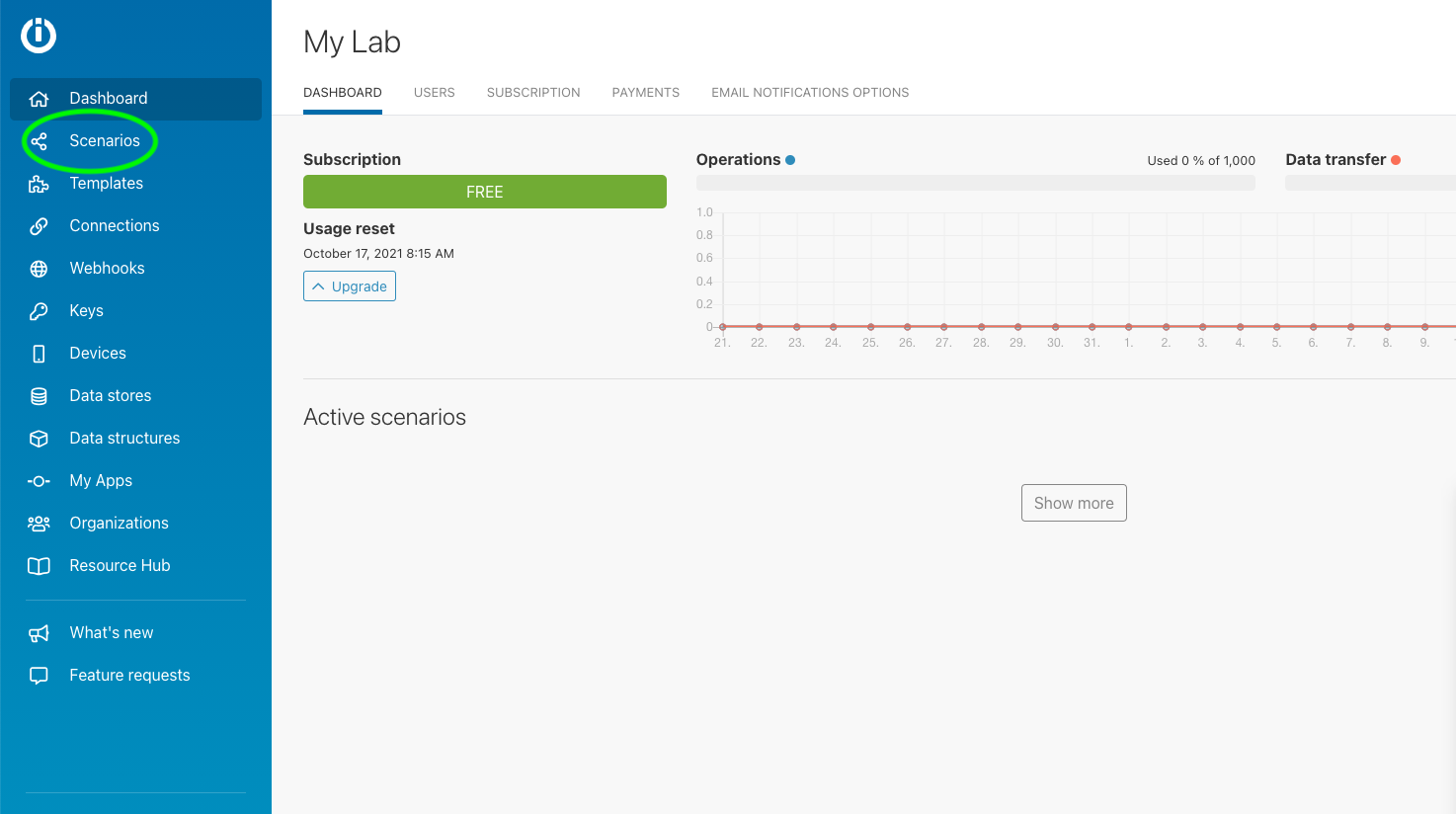Click the Operations usage progress bar
This screenshot has height=814, width=1456.
[976, 182]
